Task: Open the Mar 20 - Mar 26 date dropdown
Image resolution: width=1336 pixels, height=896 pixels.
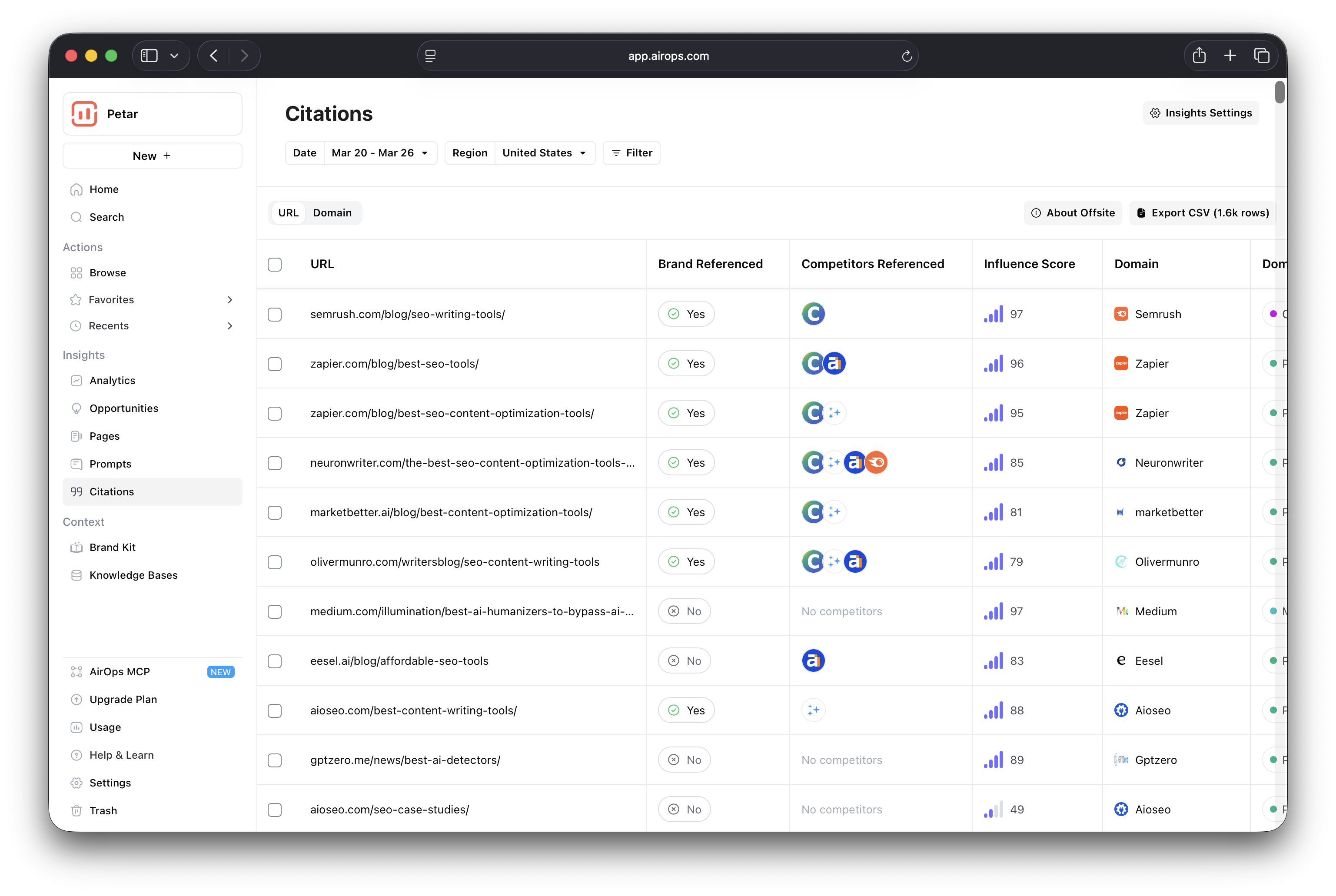Action: [x=380, y=153]
